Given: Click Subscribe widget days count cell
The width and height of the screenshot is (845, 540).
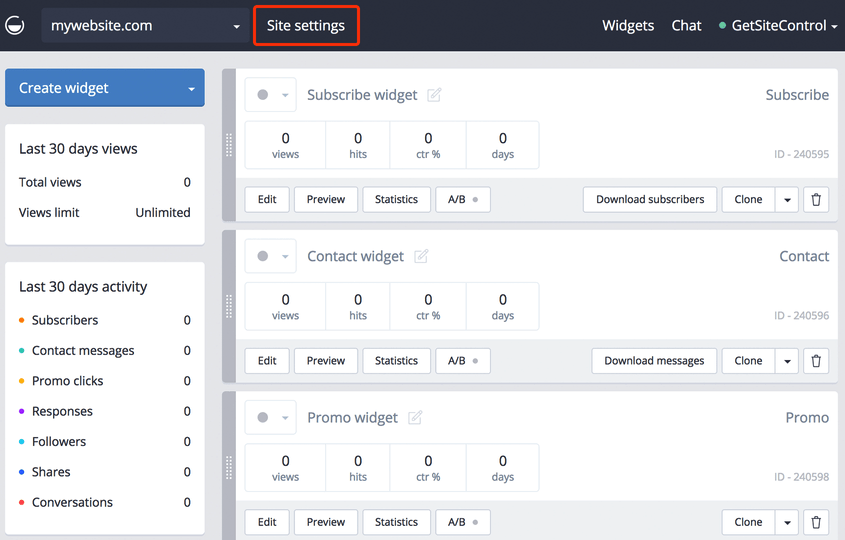Looking at the screenshot, I should pyautogui.click(x=502, y=145).
